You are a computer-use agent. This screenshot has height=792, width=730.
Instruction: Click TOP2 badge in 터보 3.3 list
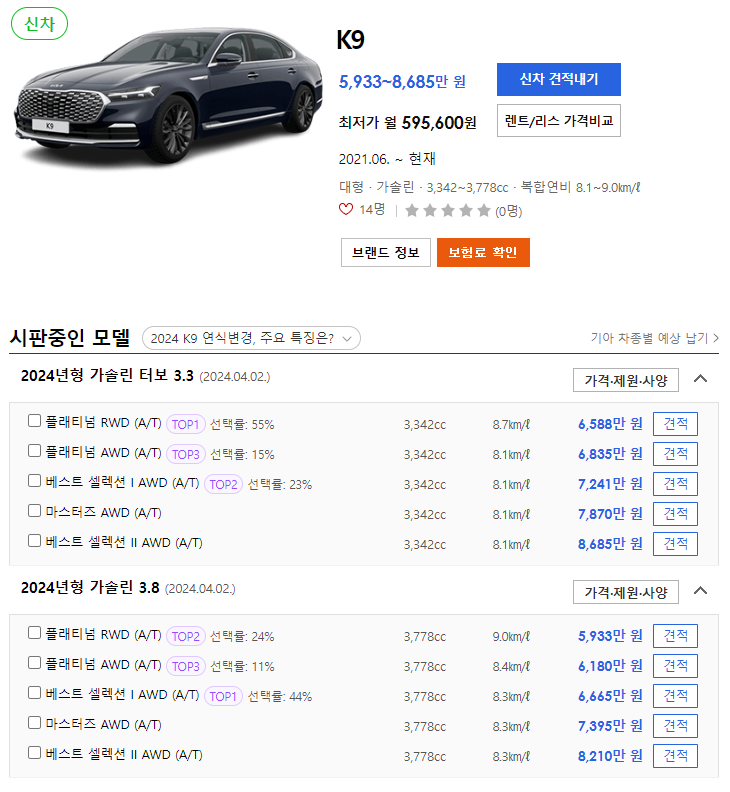(223, 484)
